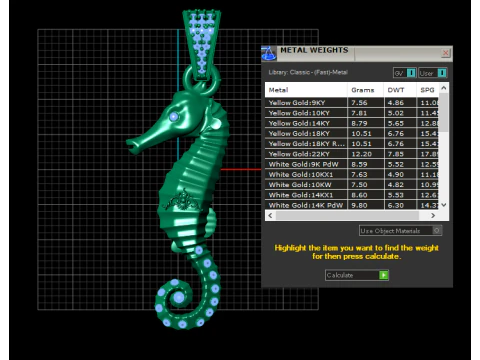The height and width of the screenshot is (360, 480).
Task: Click the 8.59 grams cell
Action: (365, 164)
